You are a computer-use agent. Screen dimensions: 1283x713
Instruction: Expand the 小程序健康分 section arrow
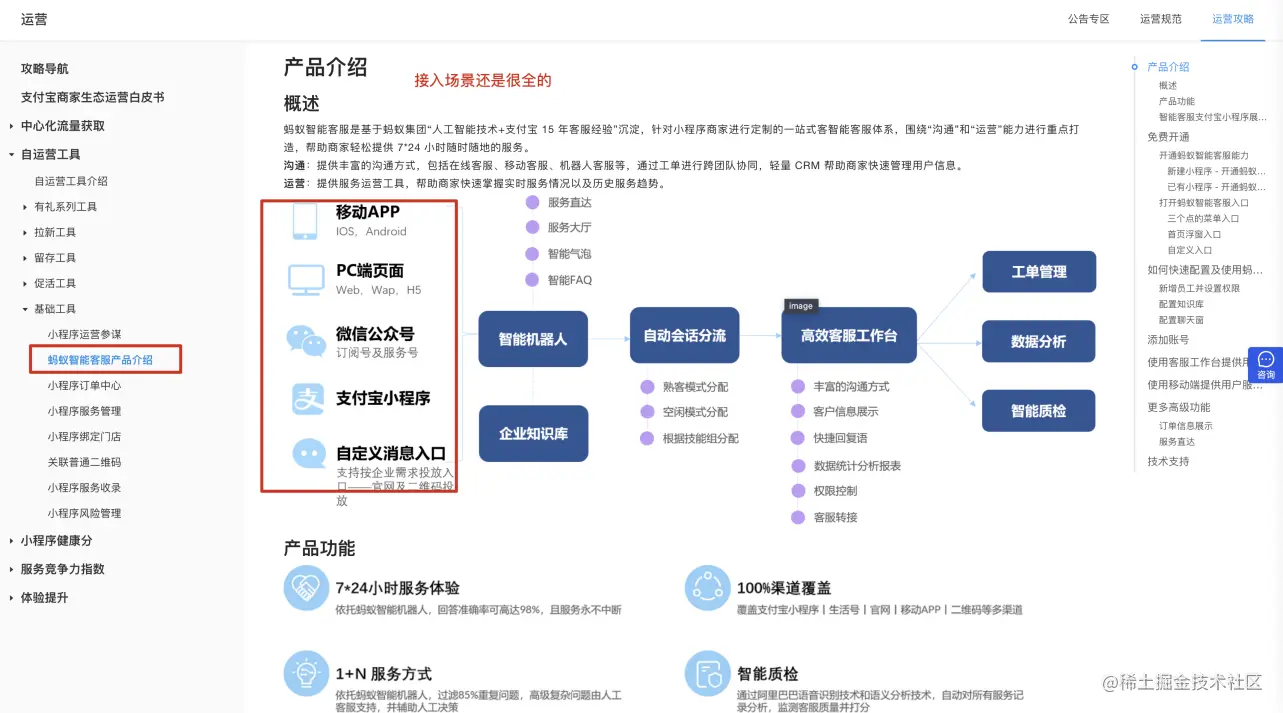tap(11, 541)
